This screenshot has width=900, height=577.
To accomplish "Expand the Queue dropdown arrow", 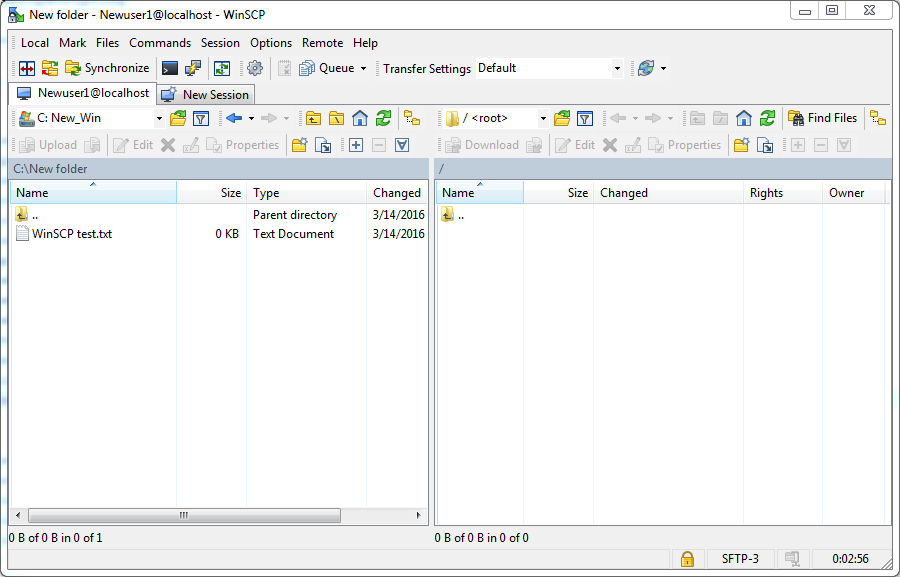I will click(363, 68).
